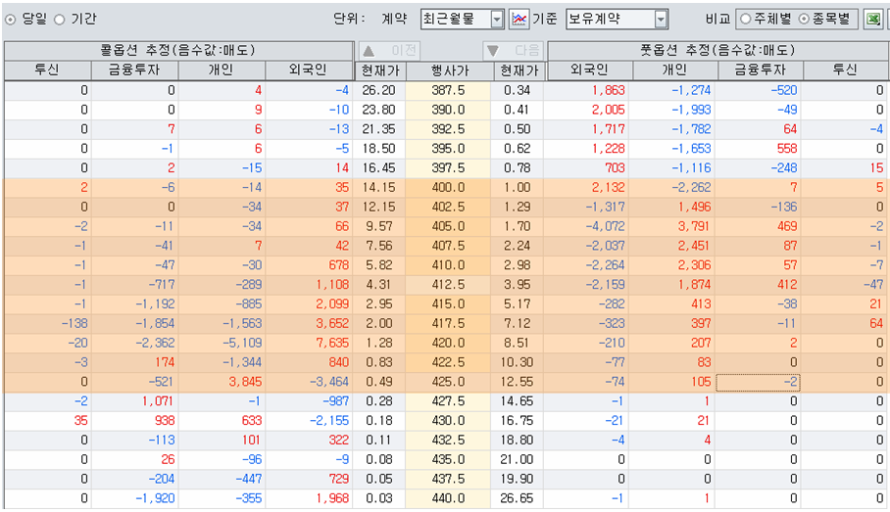Open the 최근월물 contract dropdown
Image resolution: width=890 pixels, height=512 pixels.
[x=497, y=19]
